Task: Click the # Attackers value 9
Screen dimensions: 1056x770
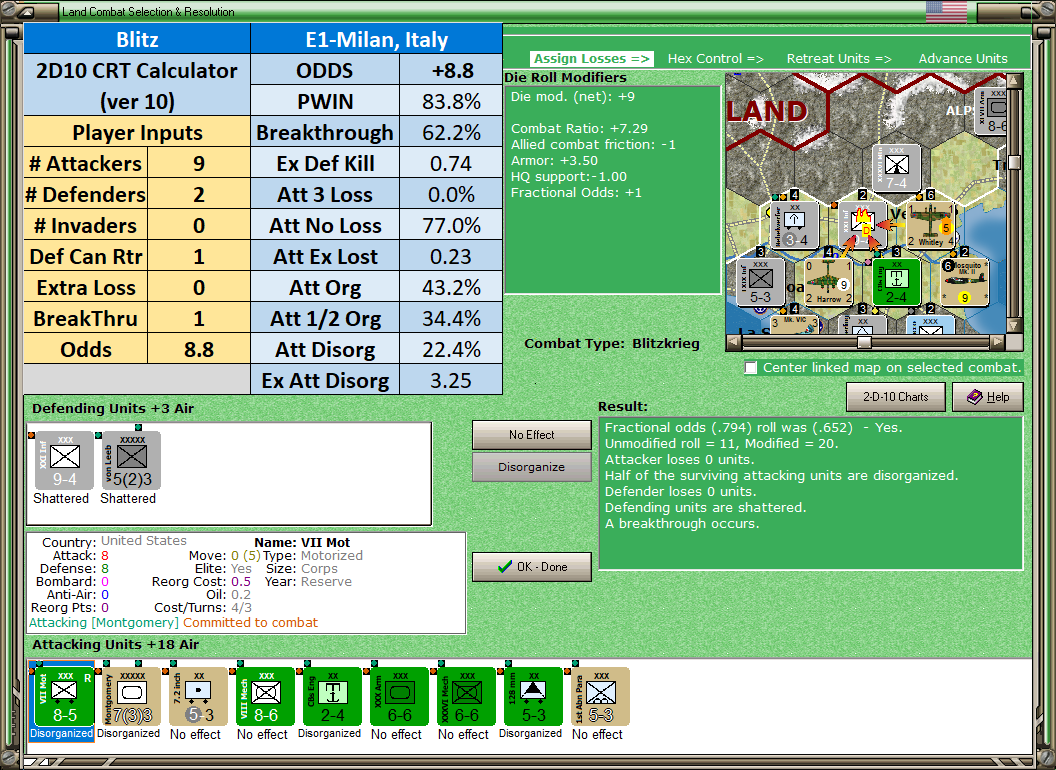Action: [199, 164]
